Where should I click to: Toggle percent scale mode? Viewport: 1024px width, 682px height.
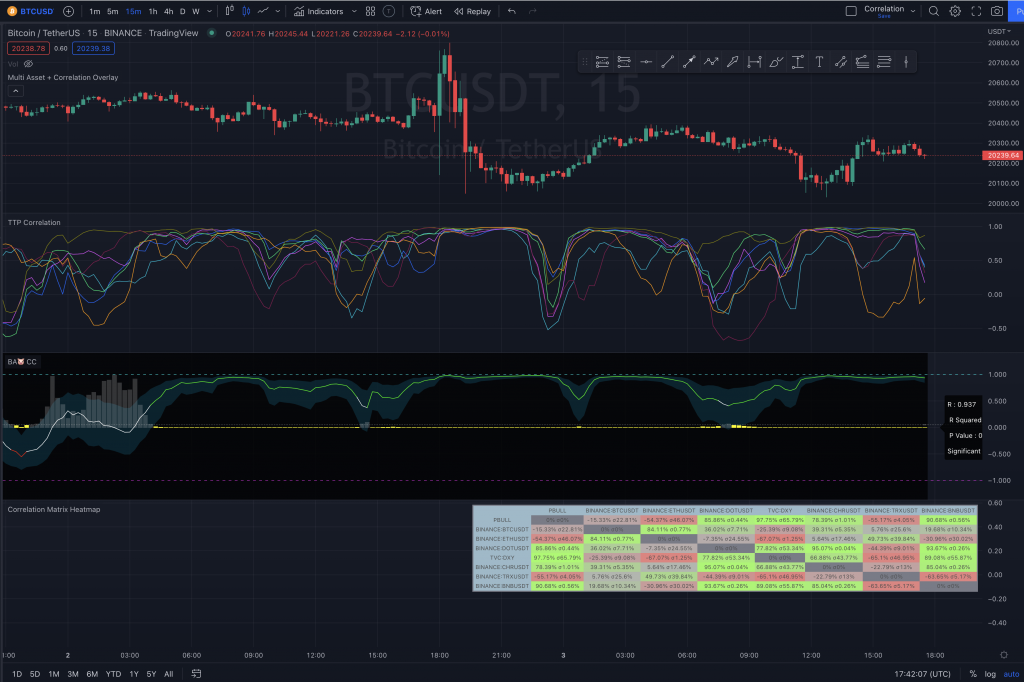pos(973,674)
